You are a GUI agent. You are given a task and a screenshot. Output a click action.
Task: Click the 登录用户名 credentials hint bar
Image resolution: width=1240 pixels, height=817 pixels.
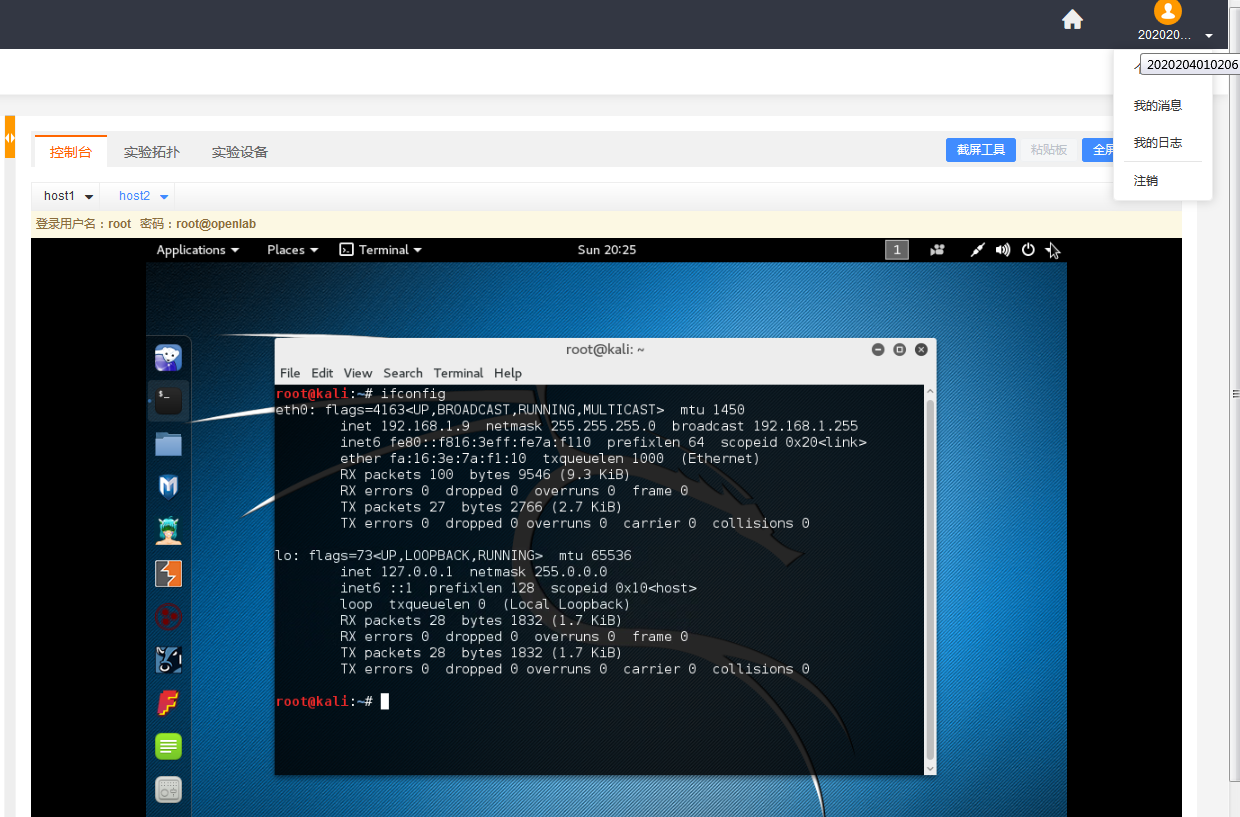pos(606,224)
